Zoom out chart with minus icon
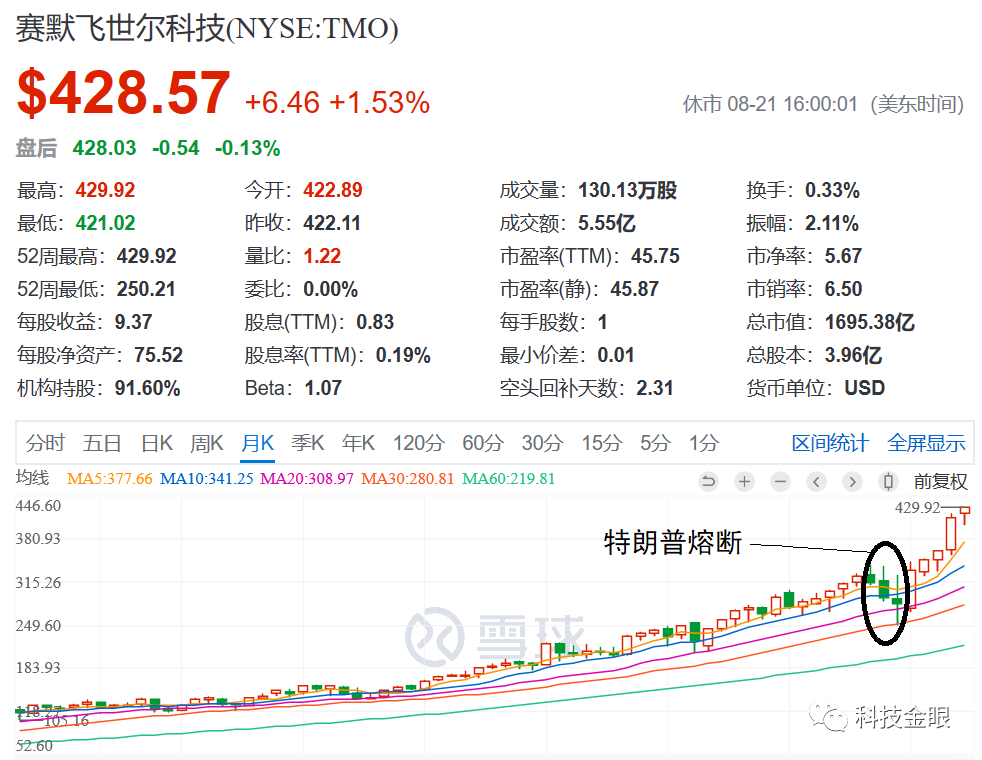The width and height of the screenshot is (982, 760). pos(780,481)
